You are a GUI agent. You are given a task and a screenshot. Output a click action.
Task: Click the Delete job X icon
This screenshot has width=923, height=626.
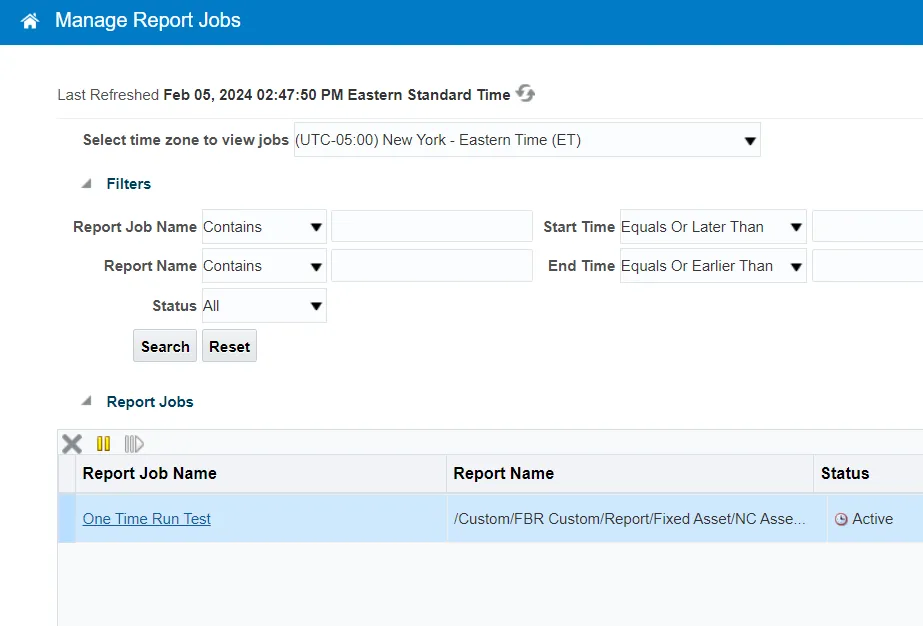click(72, 444)
